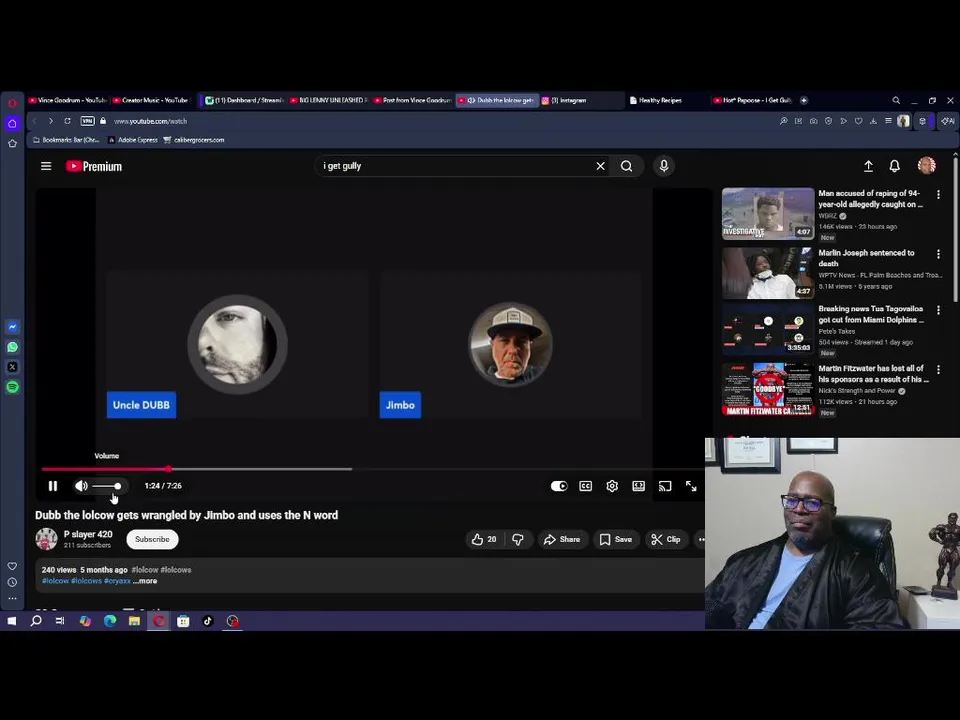
Task: Reload the page with the refresh icon
Action: (67, 121)
